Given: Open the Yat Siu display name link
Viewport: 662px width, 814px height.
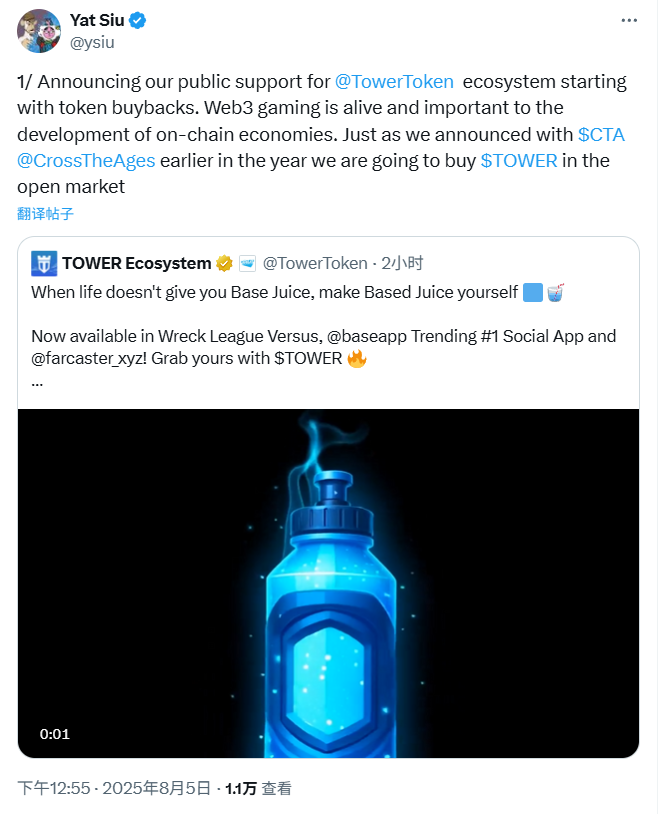Looking at the screenshot, I should [98, 20].
